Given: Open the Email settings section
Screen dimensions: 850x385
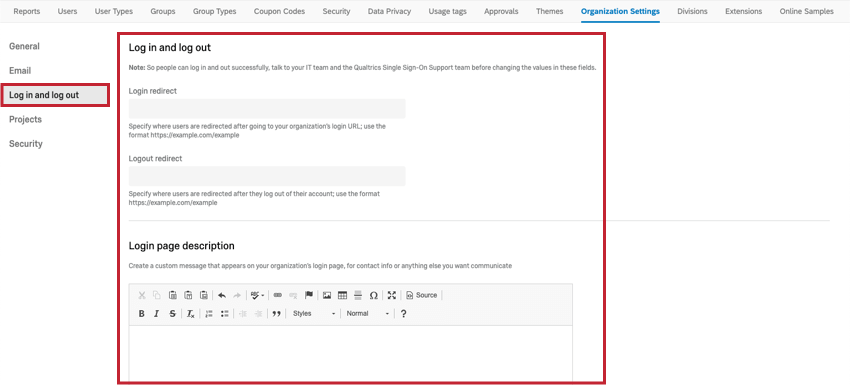Looking at the screenshot, I should pyautogui.click(x=20, y=70).
